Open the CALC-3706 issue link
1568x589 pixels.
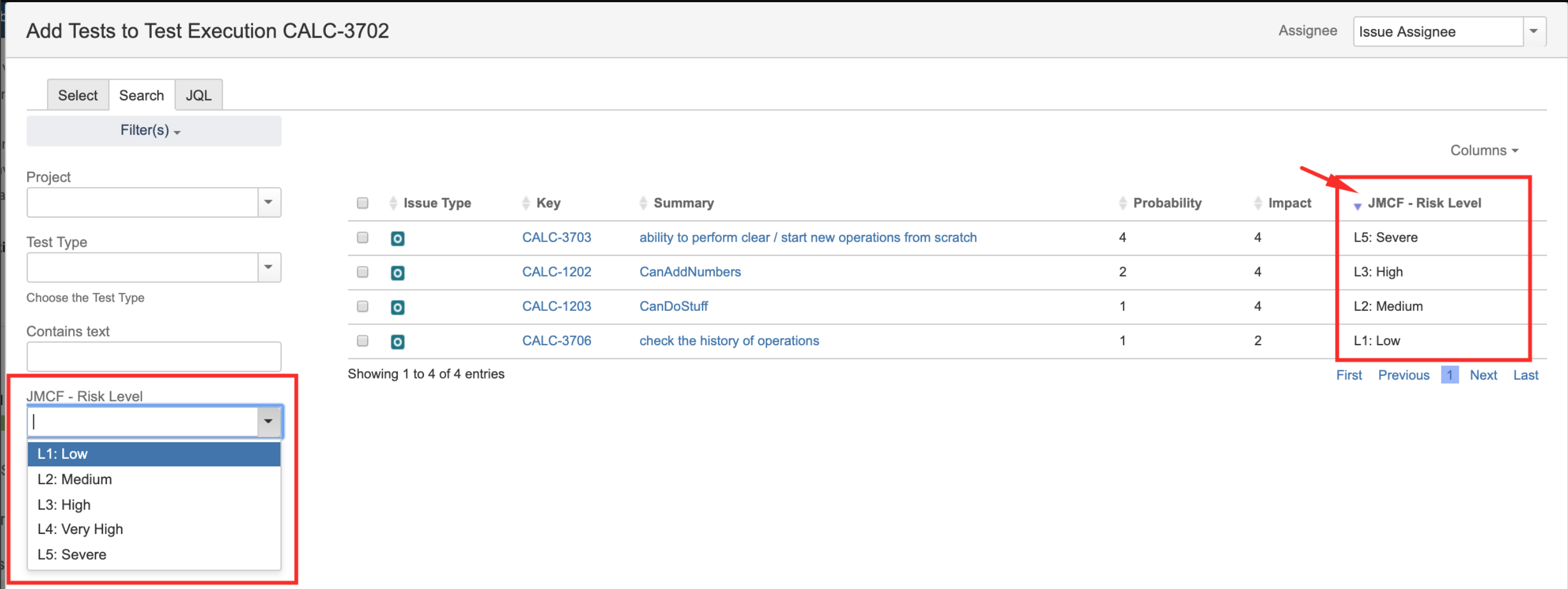point(556,341)
